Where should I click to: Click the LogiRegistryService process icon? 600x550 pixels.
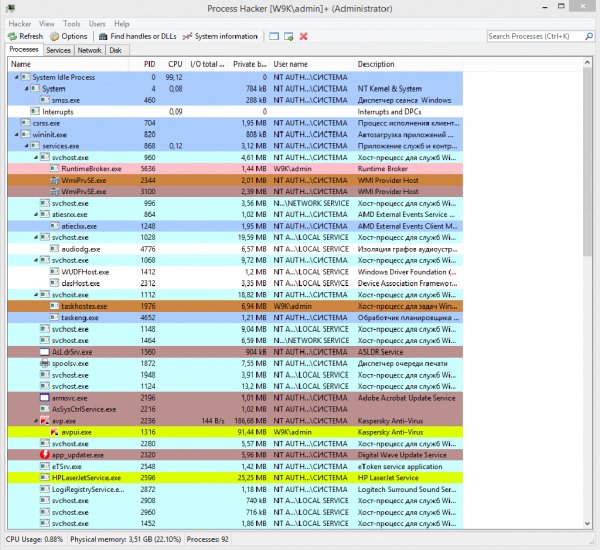click(x=45, y=489)
